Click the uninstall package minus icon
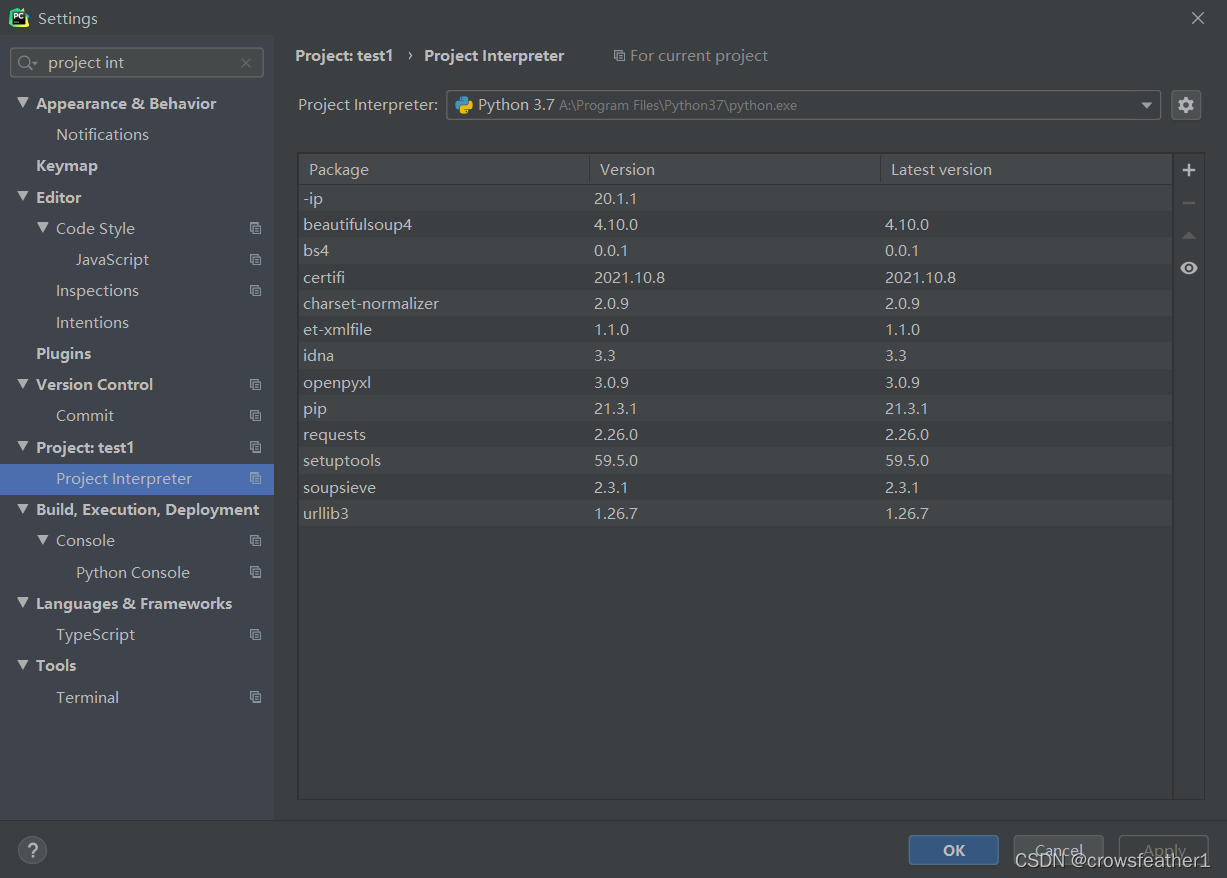Image resolution: width=1227 pixels, height=878 pixels. click(x=1189, y=203)
